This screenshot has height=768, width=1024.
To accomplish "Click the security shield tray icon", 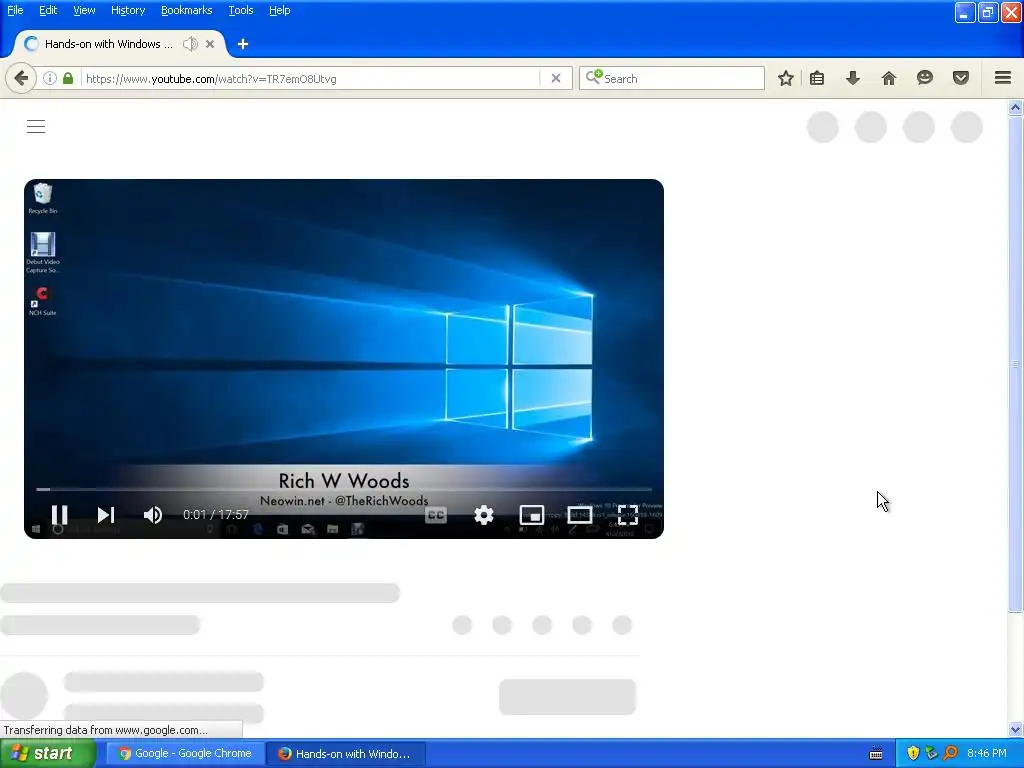I will pos(913,754).
